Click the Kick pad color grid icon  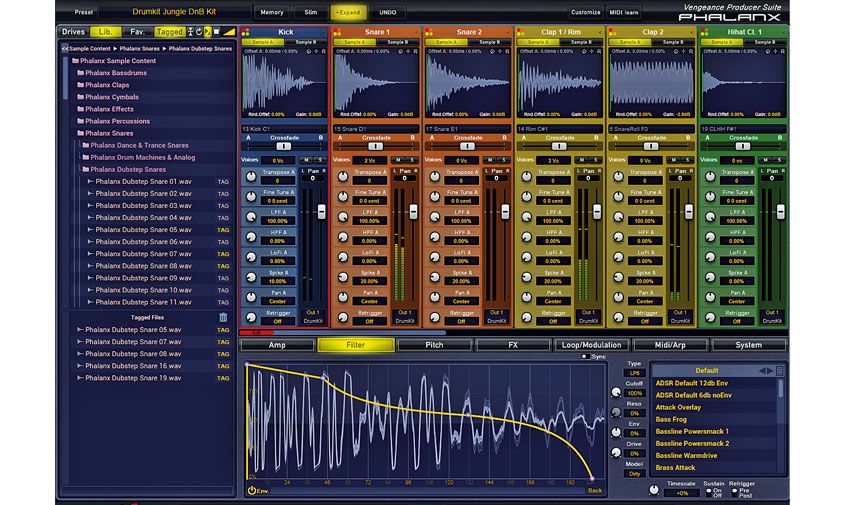pos(246,32)
